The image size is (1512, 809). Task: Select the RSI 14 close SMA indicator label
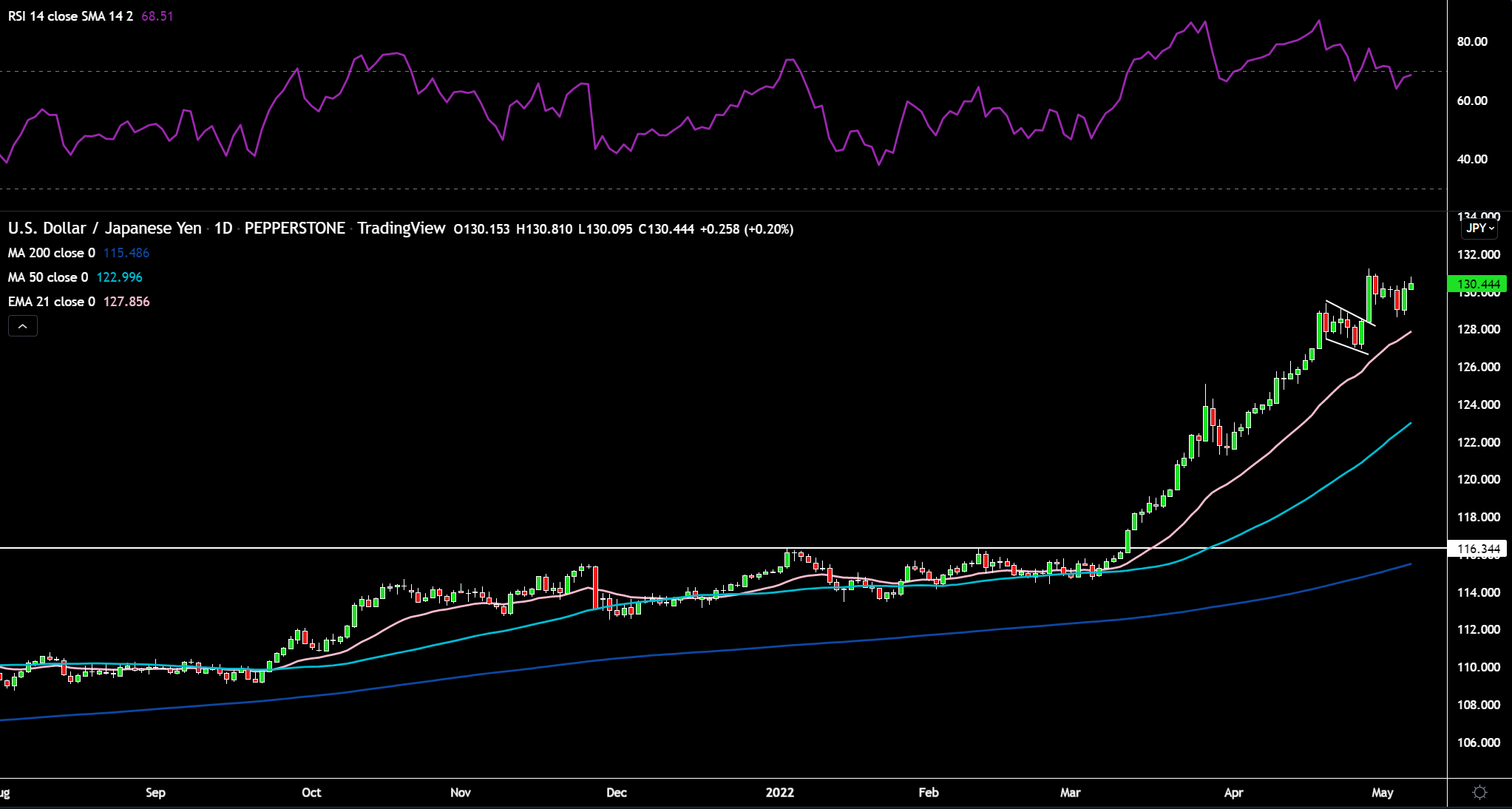70,16
